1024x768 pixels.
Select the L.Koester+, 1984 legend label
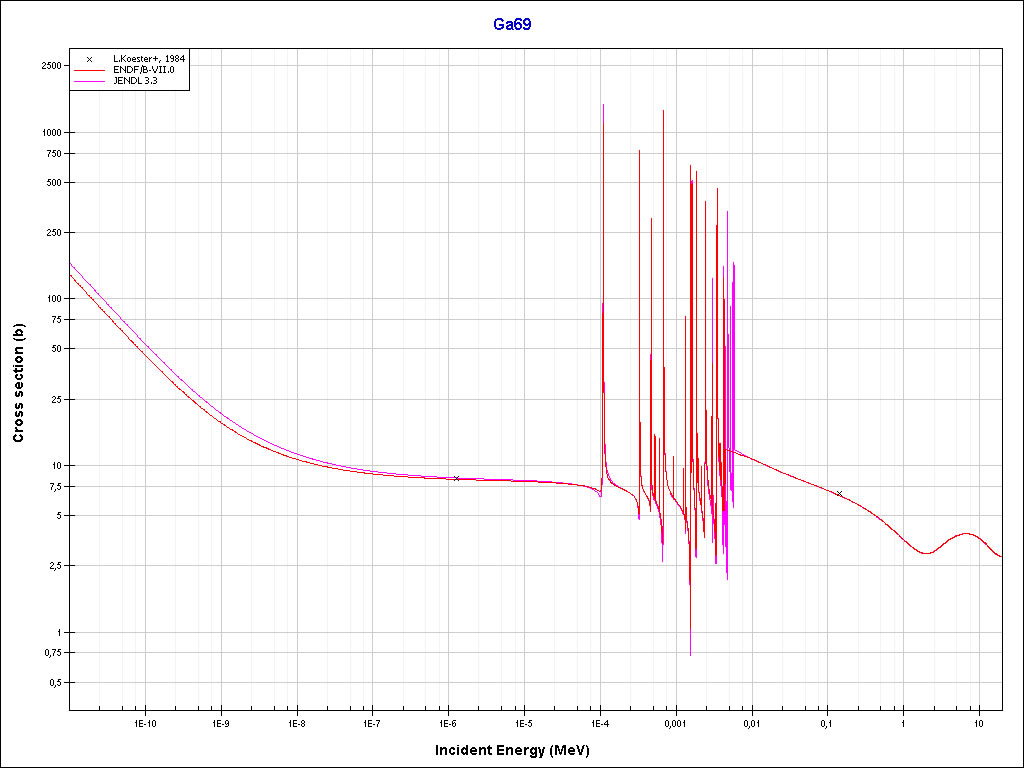click(x=149, y=59)
